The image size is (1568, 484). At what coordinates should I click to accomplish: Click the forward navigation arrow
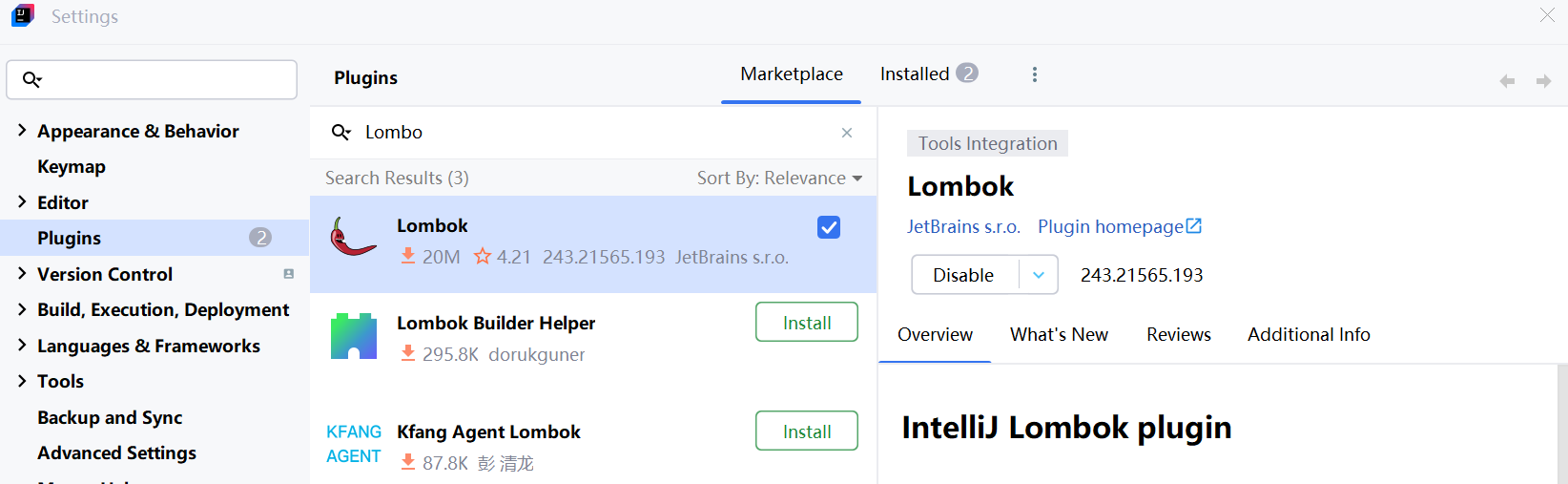(1543, 81)
